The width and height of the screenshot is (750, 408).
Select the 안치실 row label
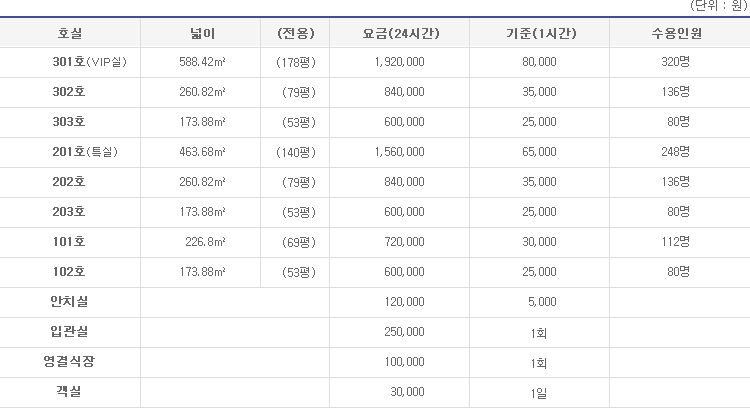(x=69, y=302)
